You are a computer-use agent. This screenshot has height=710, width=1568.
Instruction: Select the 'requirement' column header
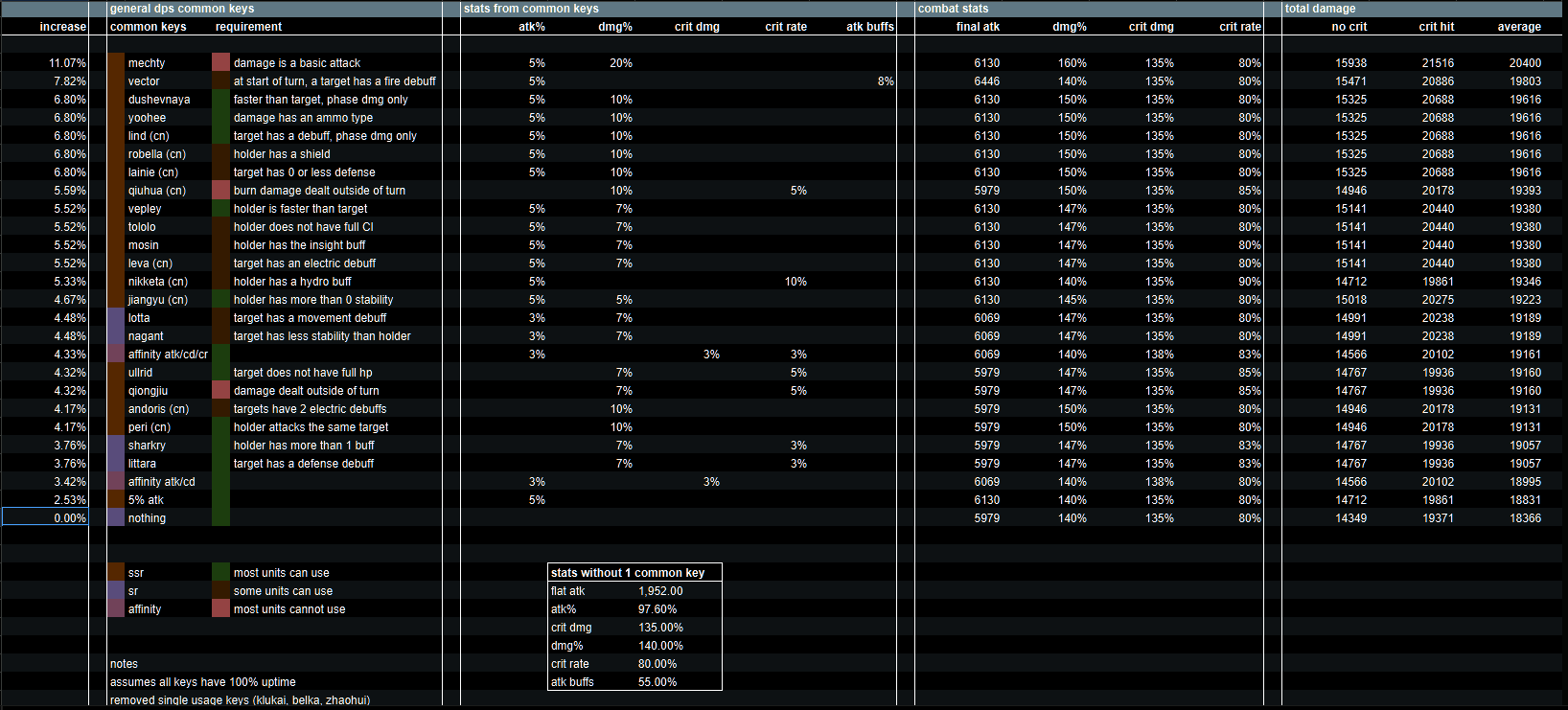[249, 27]
